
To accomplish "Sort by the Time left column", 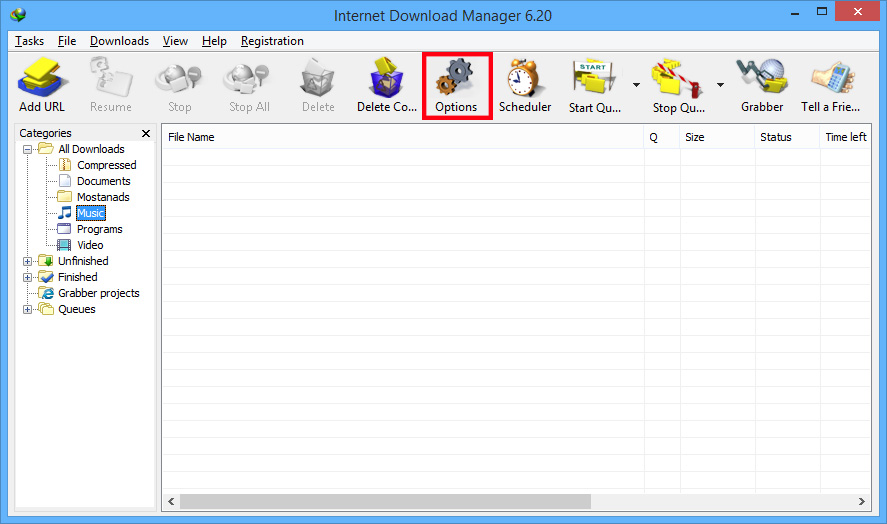I will [x=845, y=137].
